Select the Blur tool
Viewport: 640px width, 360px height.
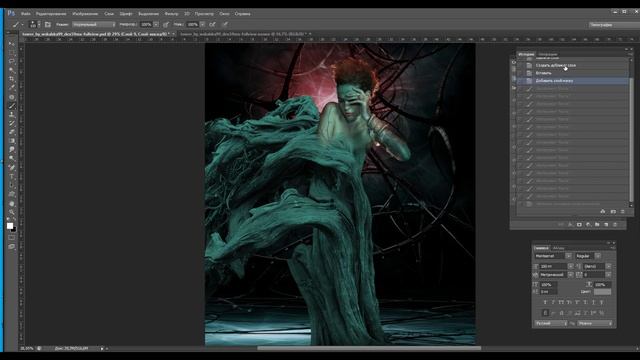[x=12, y=149]
